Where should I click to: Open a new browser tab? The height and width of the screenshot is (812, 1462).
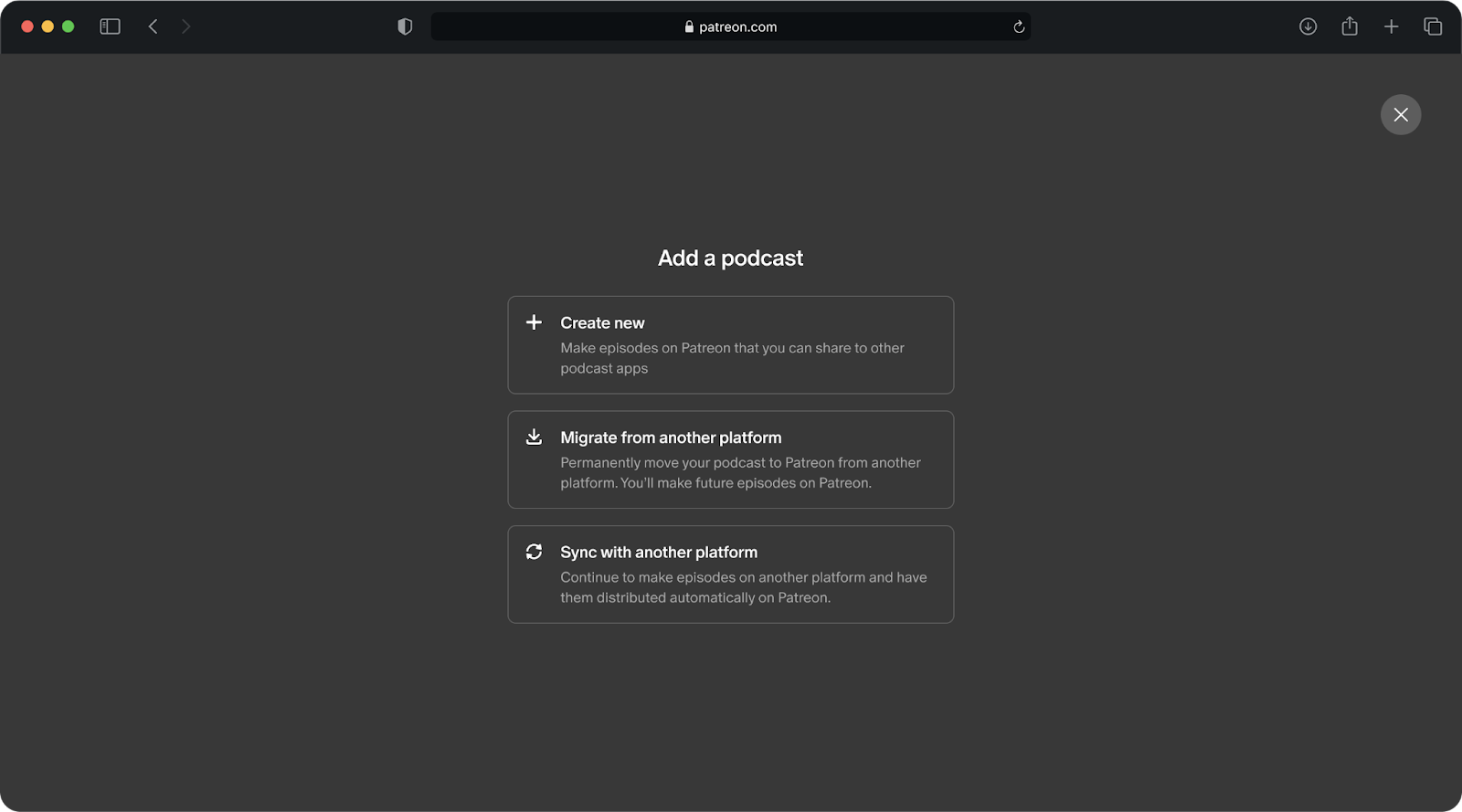coord(1392,26)
